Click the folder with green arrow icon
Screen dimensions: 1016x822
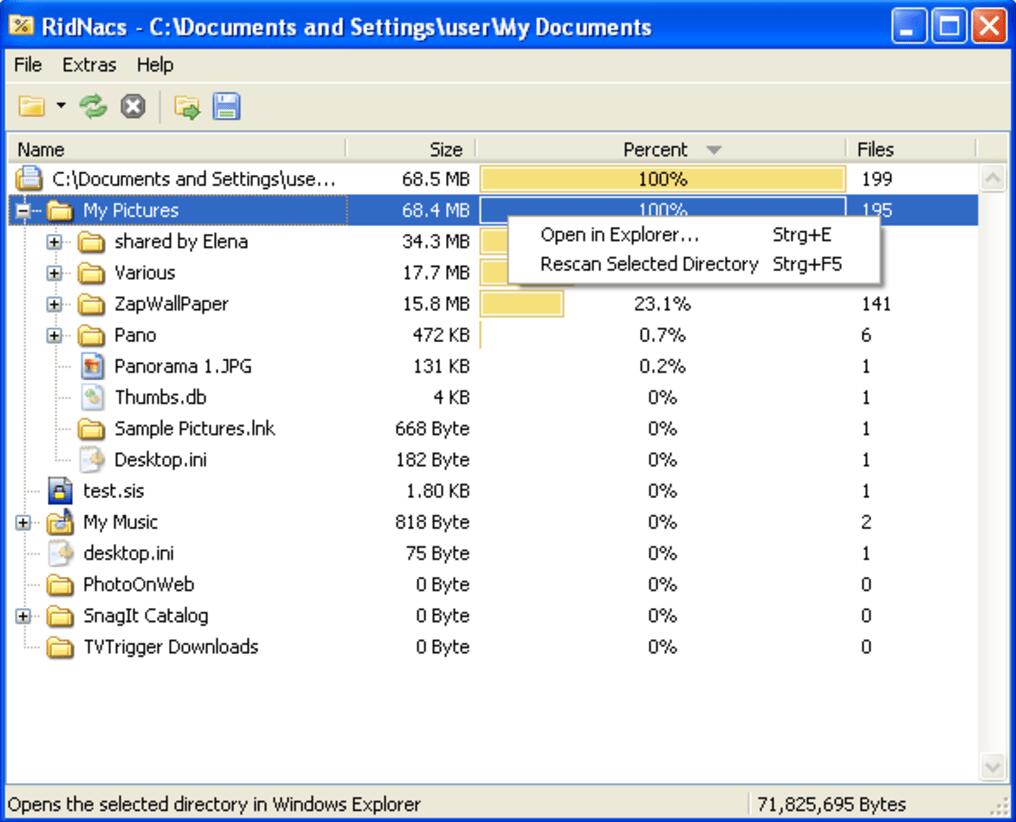(186, 106)
